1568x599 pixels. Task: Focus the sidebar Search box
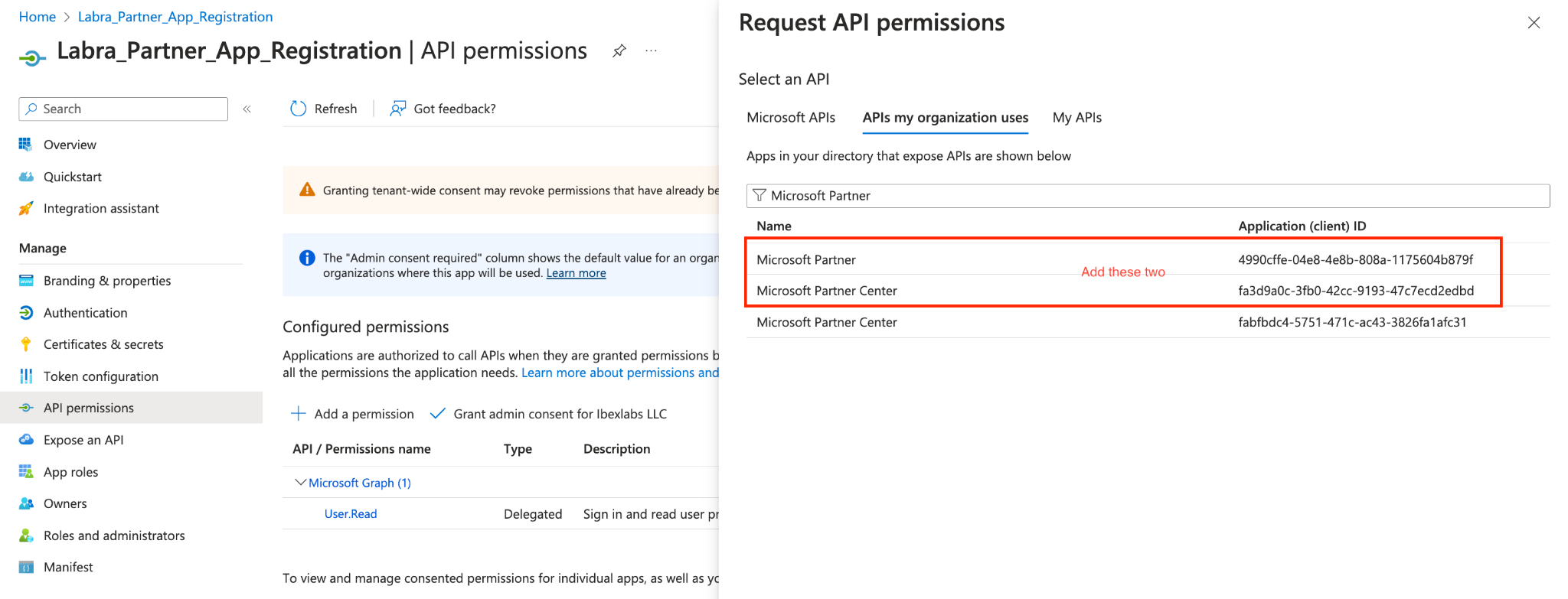pos(123,109)
